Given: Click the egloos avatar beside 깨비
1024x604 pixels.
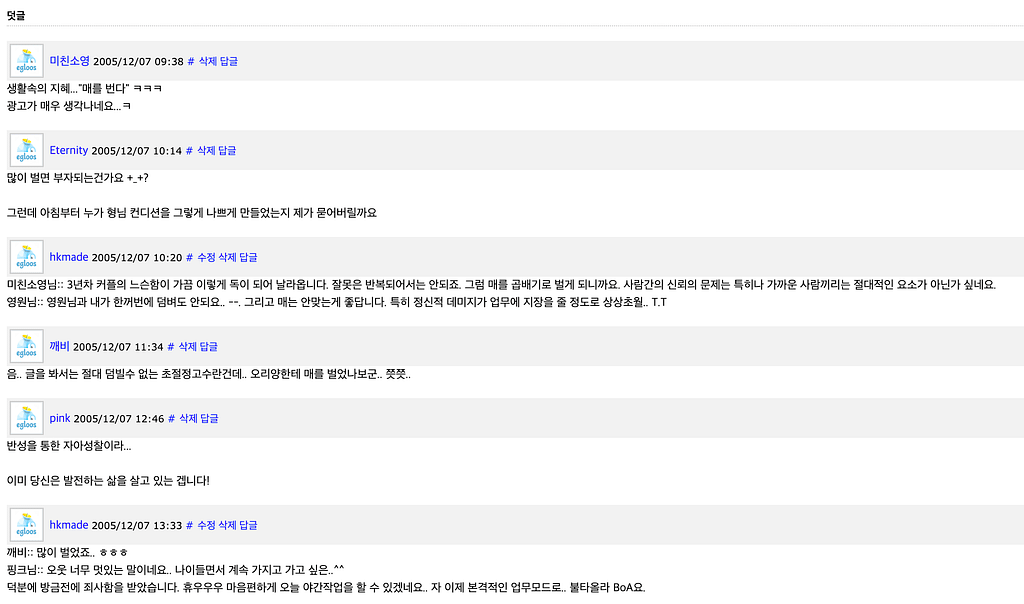Looking at the screenshot, I should tap(26, 346).
